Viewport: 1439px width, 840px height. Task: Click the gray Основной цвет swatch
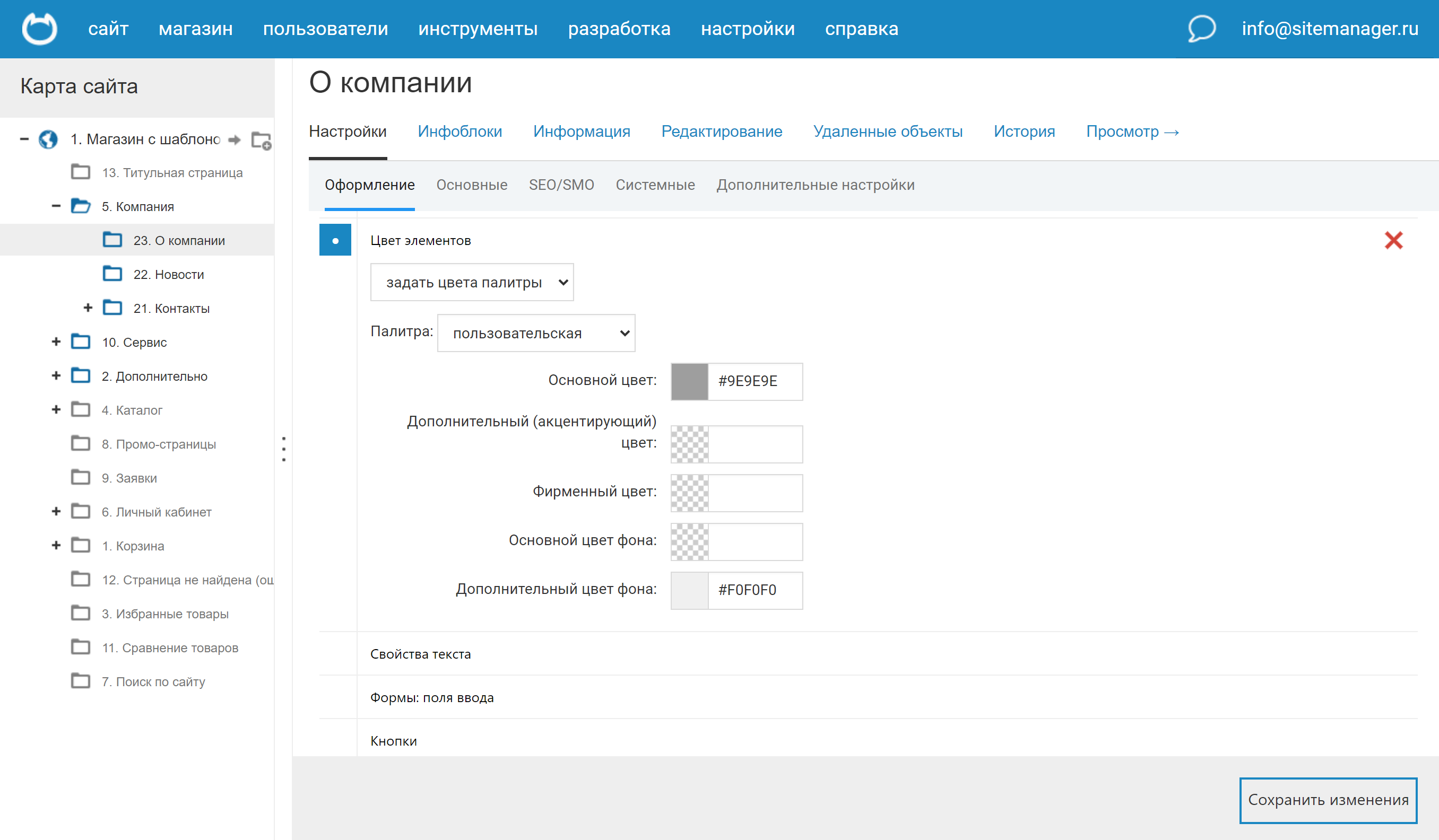coord(689,381)
